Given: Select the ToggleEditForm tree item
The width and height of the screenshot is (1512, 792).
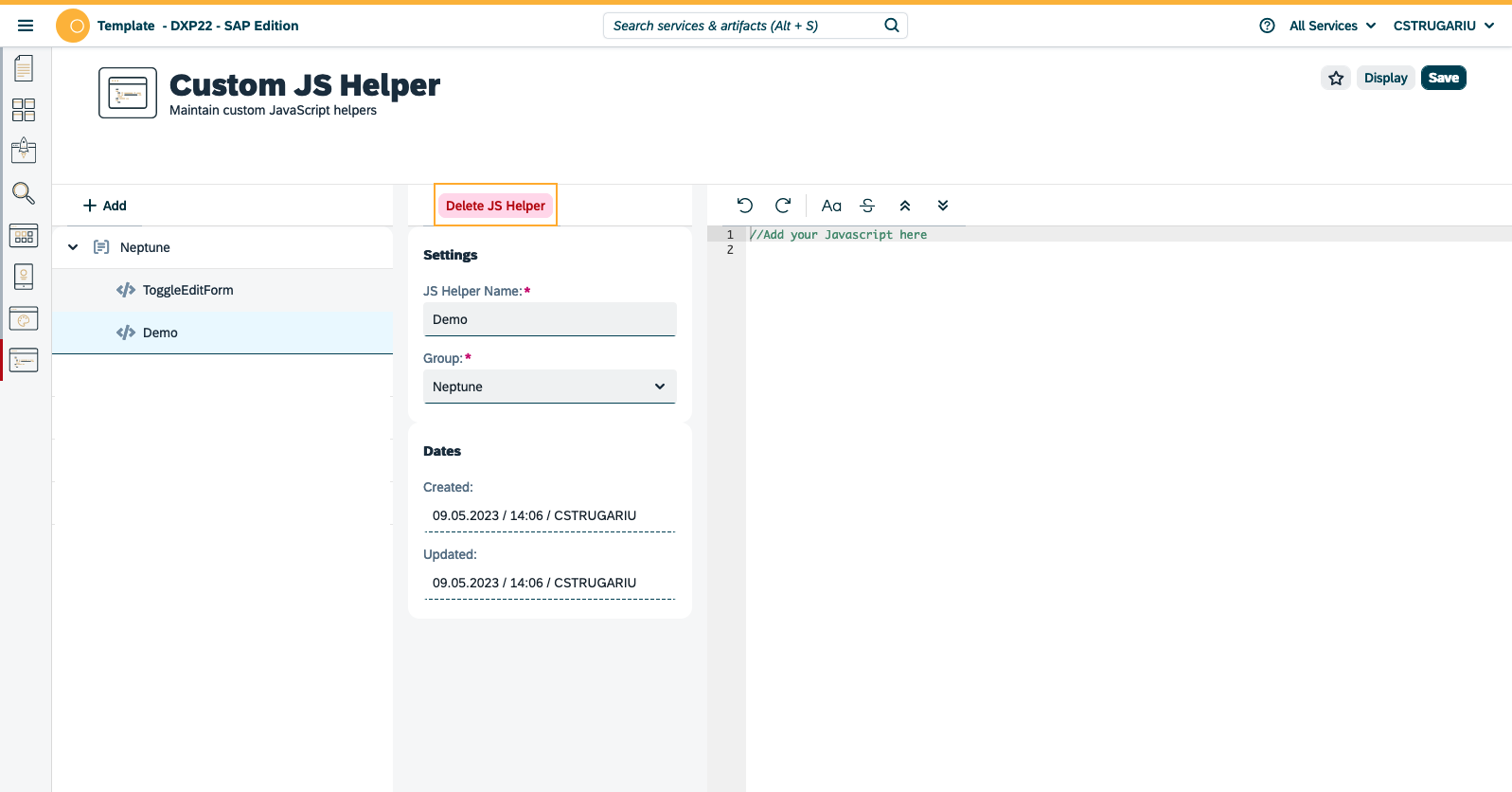Looking at the screenshot, I should pos(222,290).
